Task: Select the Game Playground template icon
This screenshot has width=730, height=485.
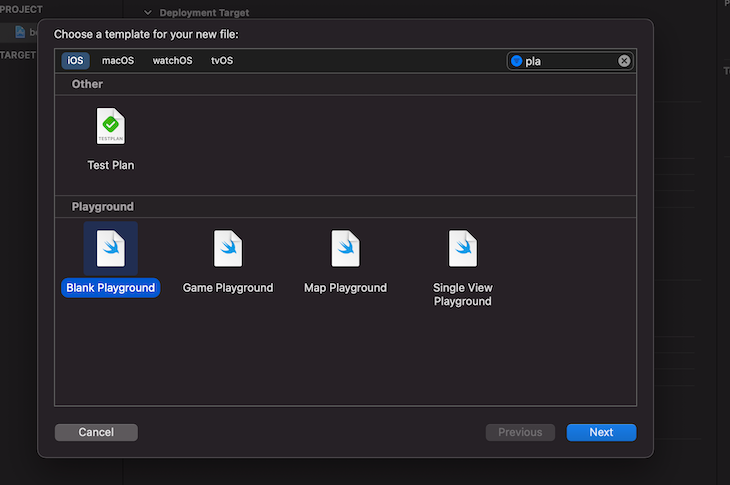Action: coord(228,249)
